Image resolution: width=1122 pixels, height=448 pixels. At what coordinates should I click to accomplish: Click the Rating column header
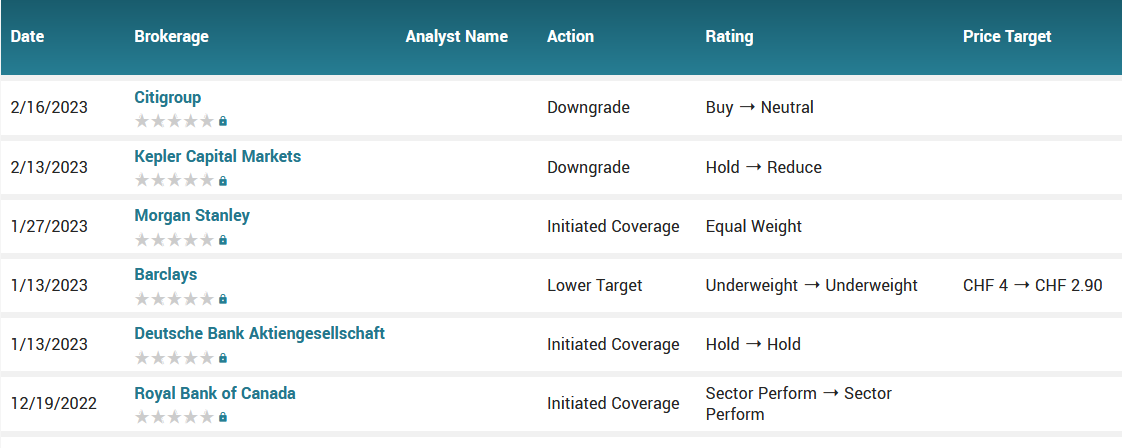(x=729, y=36)
